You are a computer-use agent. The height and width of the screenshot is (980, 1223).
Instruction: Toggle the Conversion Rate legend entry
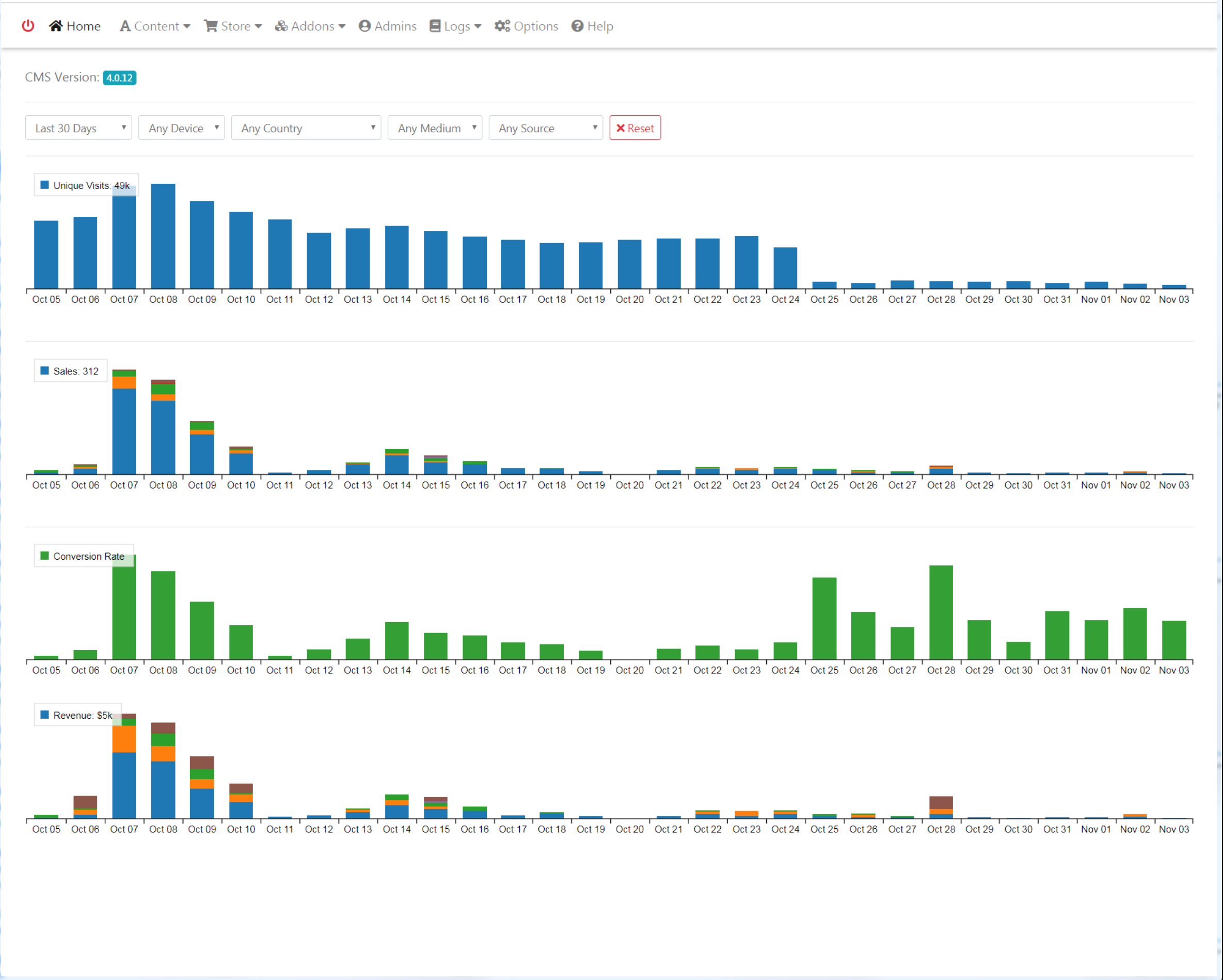84,556
